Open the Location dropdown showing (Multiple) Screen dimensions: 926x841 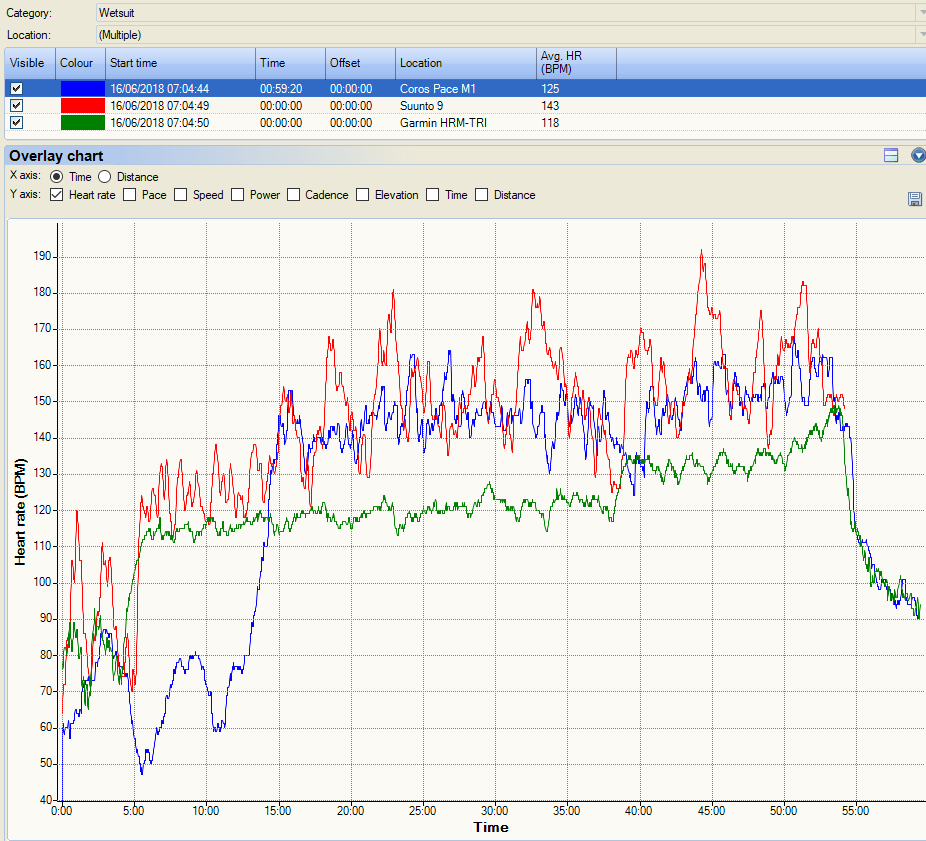(x=920, y=35)
